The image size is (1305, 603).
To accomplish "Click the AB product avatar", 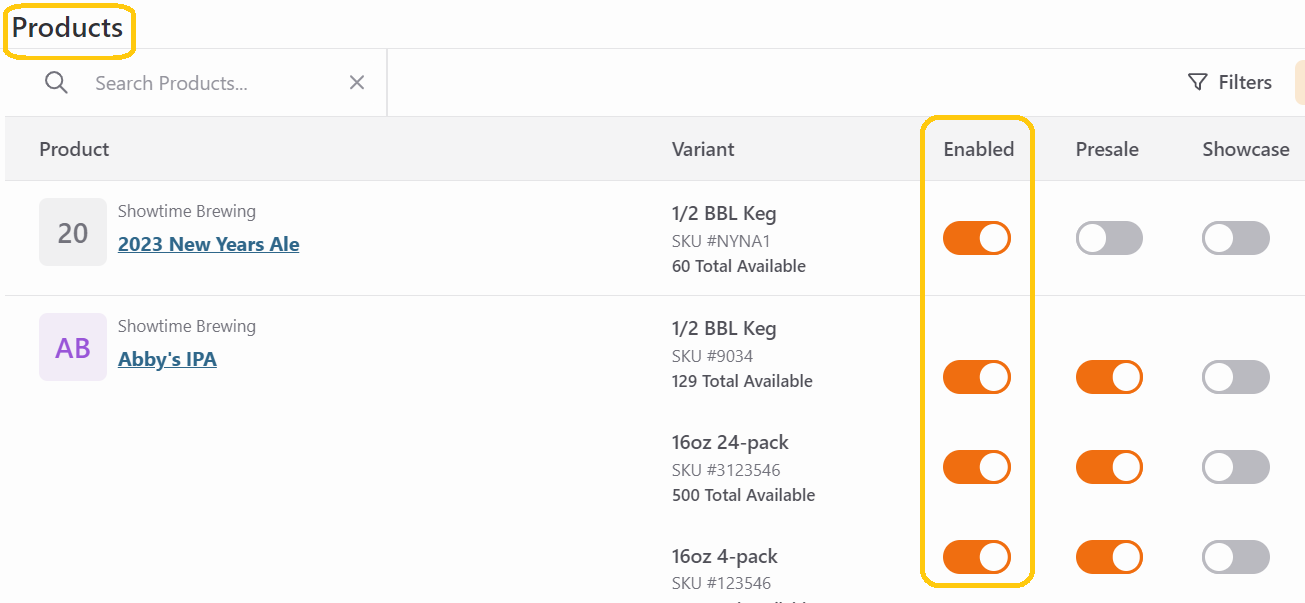I will point(73,347).
